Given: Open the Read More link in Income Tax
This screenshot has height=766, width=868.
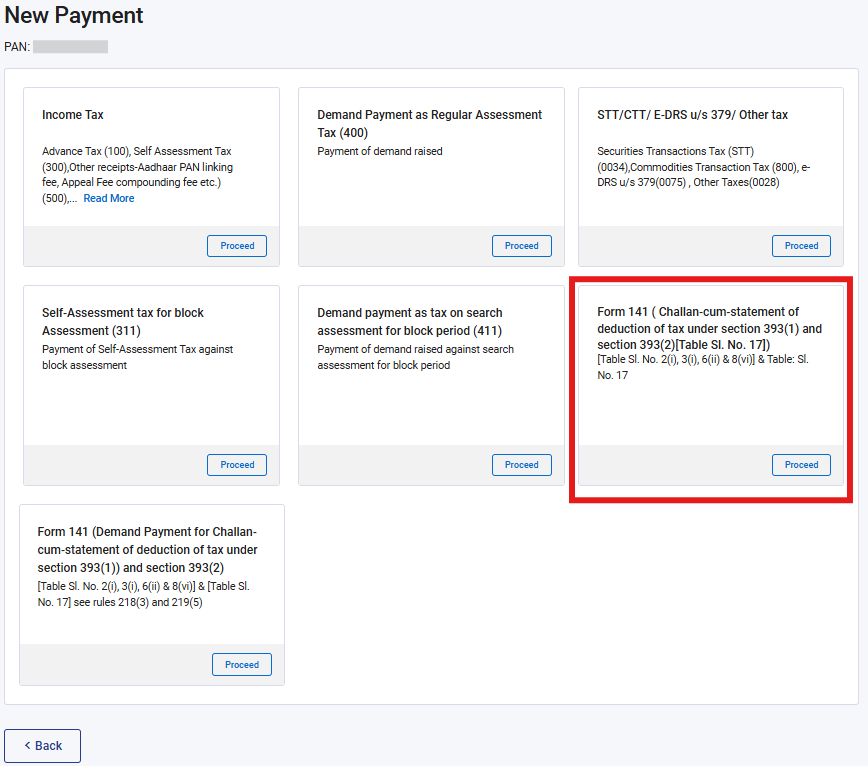Looking at the screenshot, I should coord(109,198).
